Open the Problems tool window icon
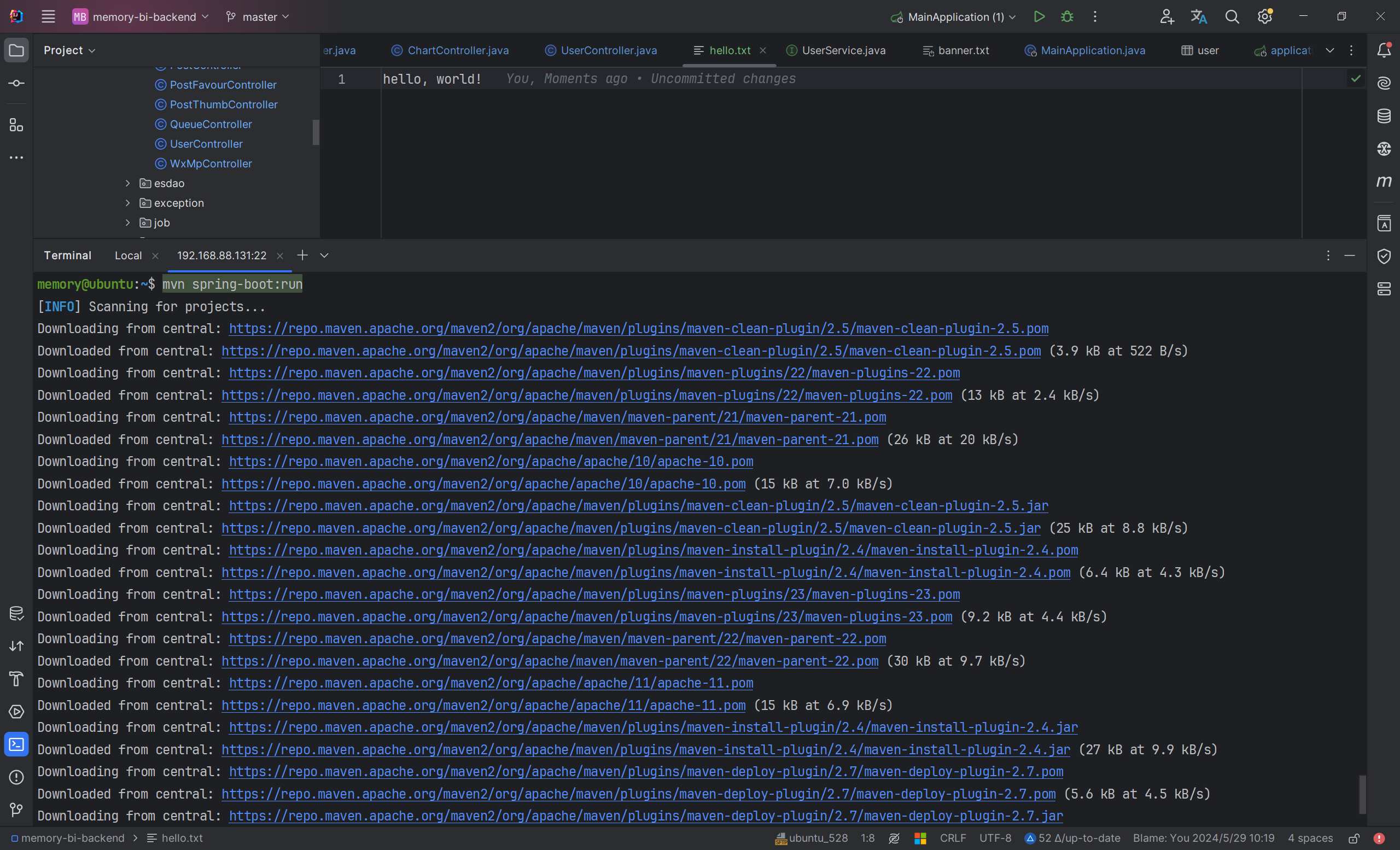Image resolution: width=1400 pixels, height=850 pixels. pyautogui.click(x=16, y=777)
